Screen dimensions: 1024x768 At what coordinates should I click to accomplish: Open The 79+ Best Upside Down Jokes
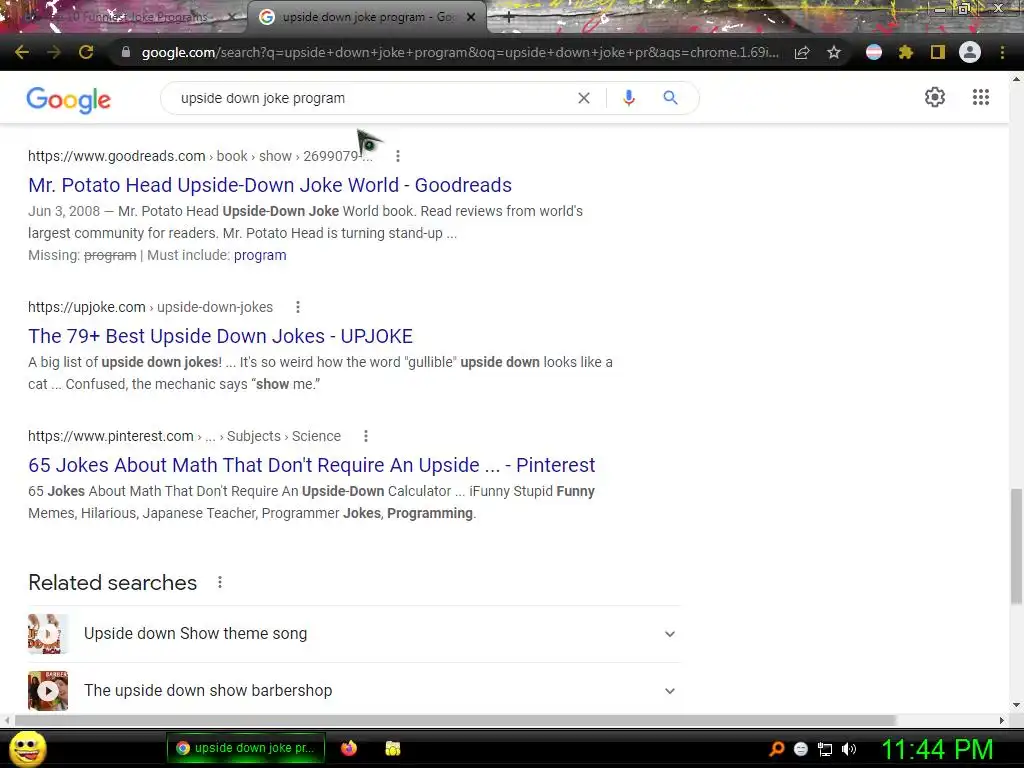click(x=220, y=336)
